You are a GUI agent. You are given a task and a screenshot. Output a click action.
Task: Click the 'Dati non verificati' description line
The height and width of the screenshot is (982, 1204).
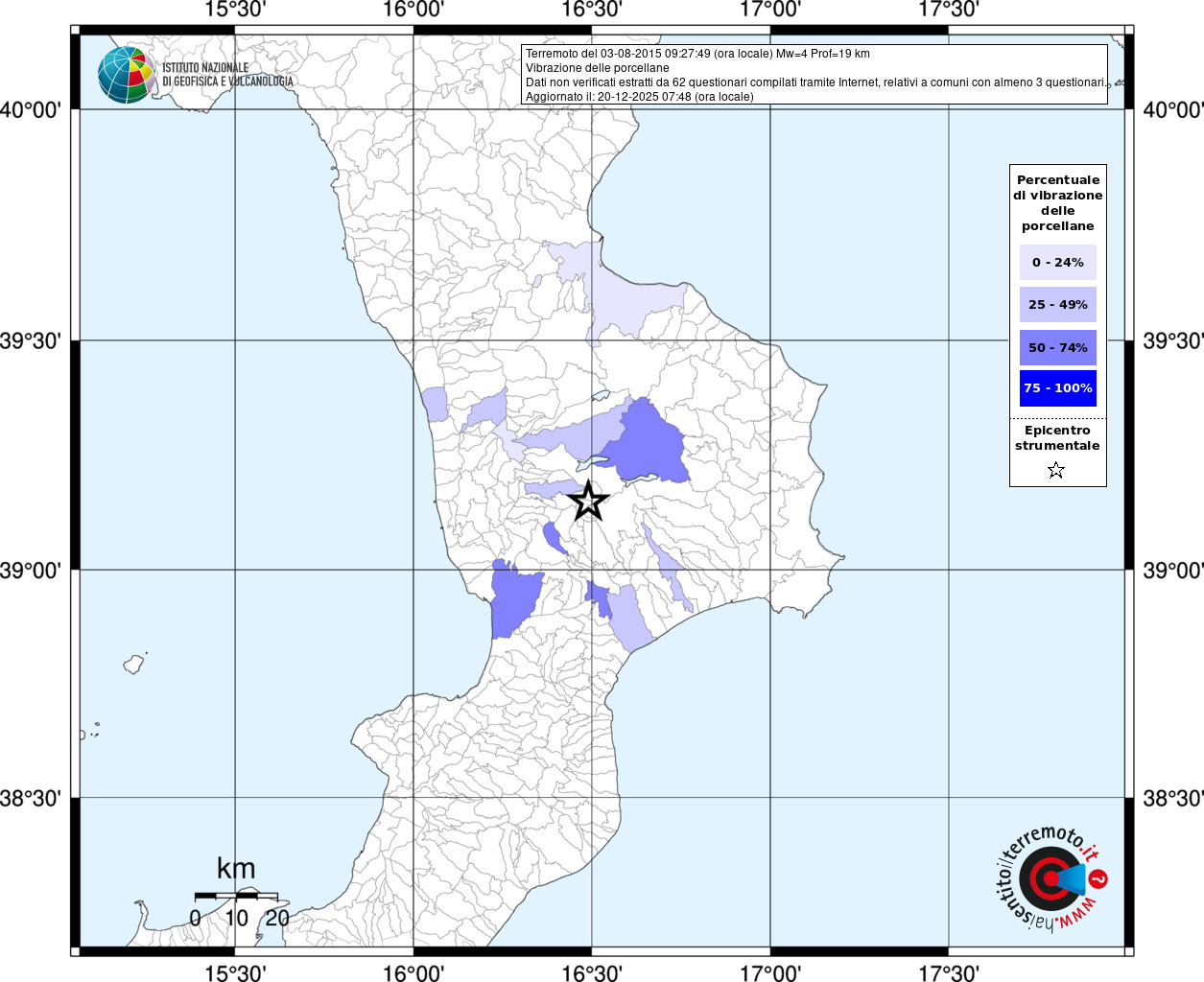(x=814, y=82)
